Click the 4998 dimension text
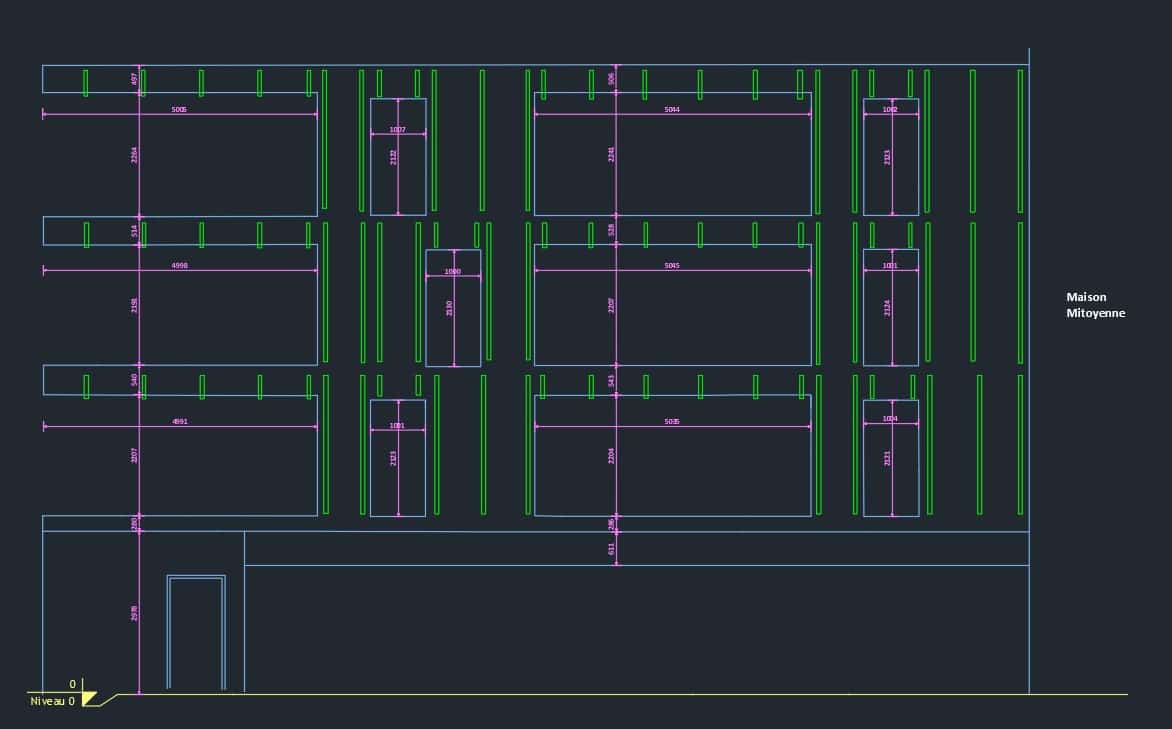The image size is (1172, 729). click(x=179, y=266)
